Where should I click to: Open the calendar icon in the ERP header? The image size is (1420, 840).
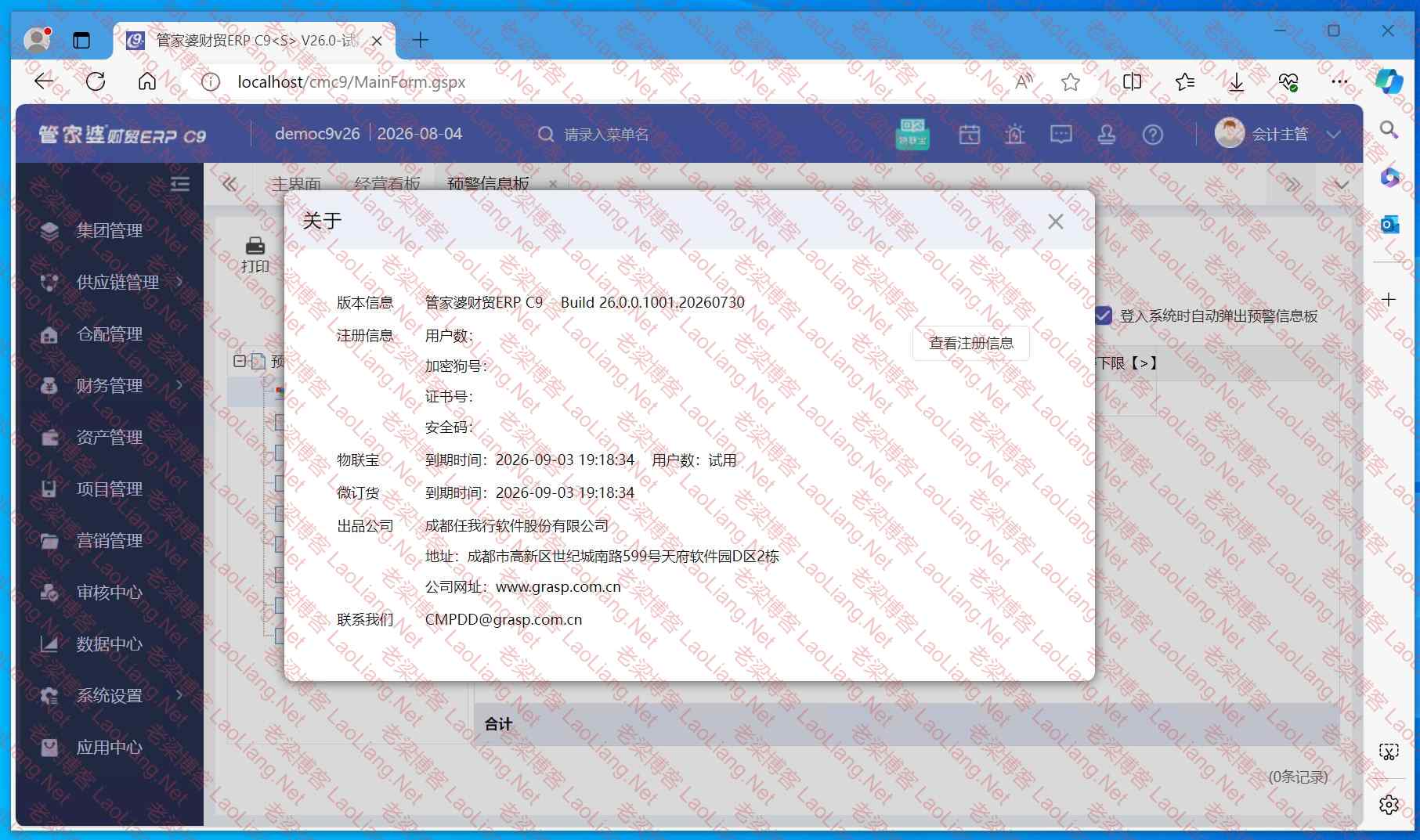tap(970, 135)
